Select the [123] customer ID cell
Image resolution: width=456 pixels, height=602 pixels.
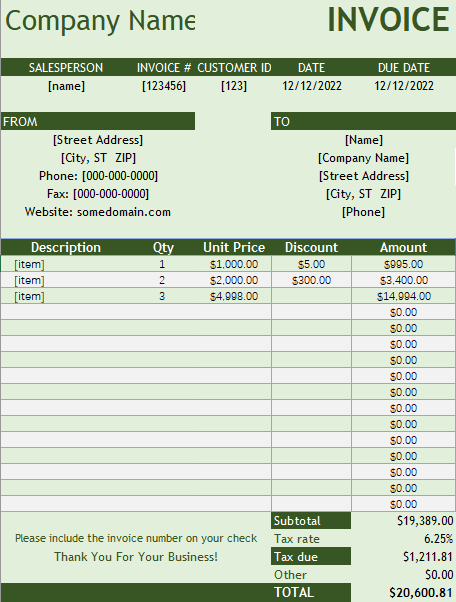[234, 86]
